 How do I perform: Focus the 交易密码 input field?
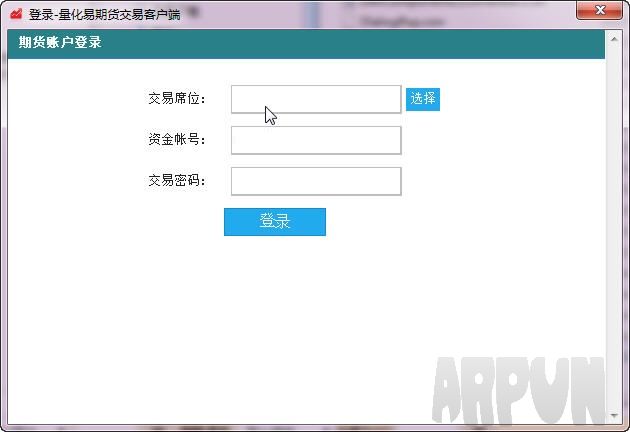click(316, 181)
